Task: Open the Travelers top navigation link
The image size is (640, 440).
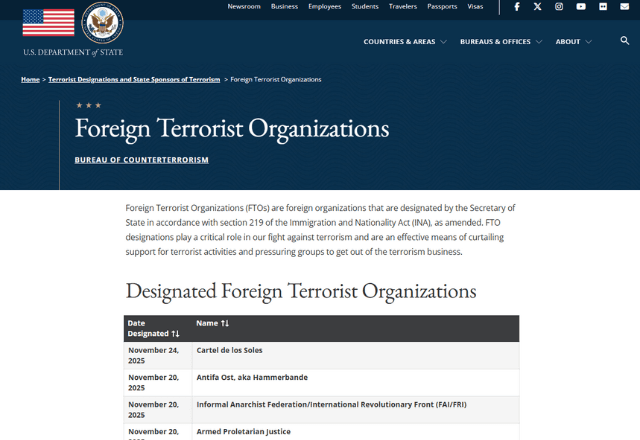Action: pos(403,7)
